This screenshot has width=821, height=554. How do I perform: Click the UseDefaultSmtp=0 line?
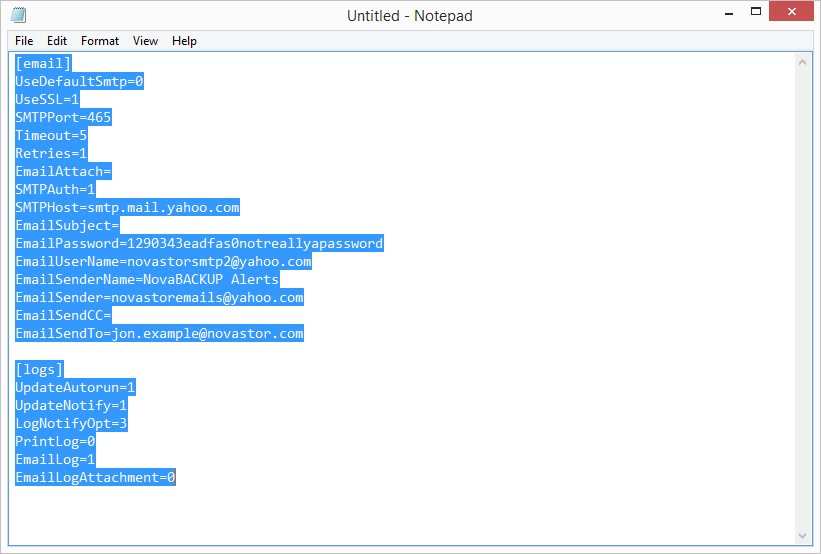click(x=79, y=81)
